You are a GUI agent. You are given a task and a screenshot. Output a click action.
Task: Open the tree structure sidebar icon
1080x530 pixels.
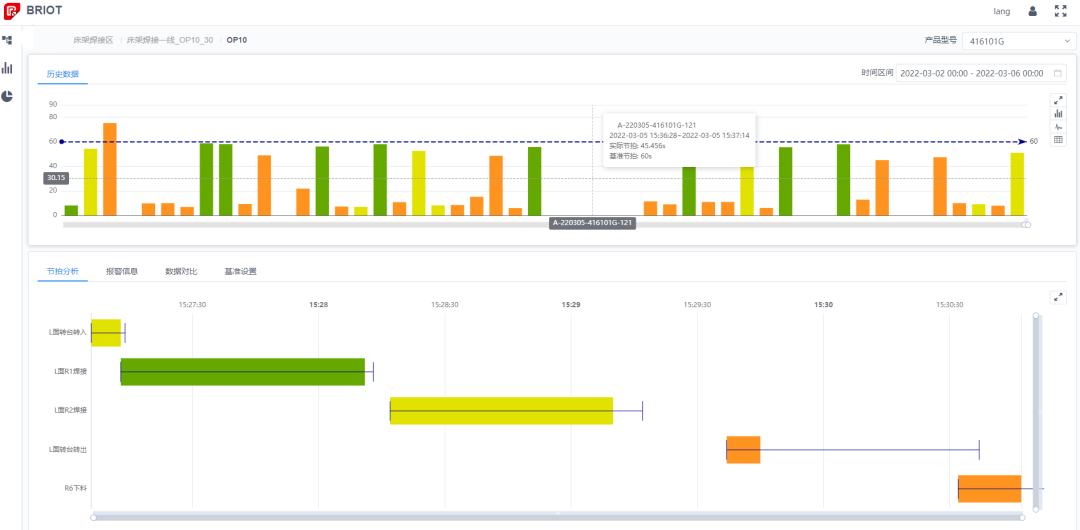pyautogui.click(x=7, y=40)
